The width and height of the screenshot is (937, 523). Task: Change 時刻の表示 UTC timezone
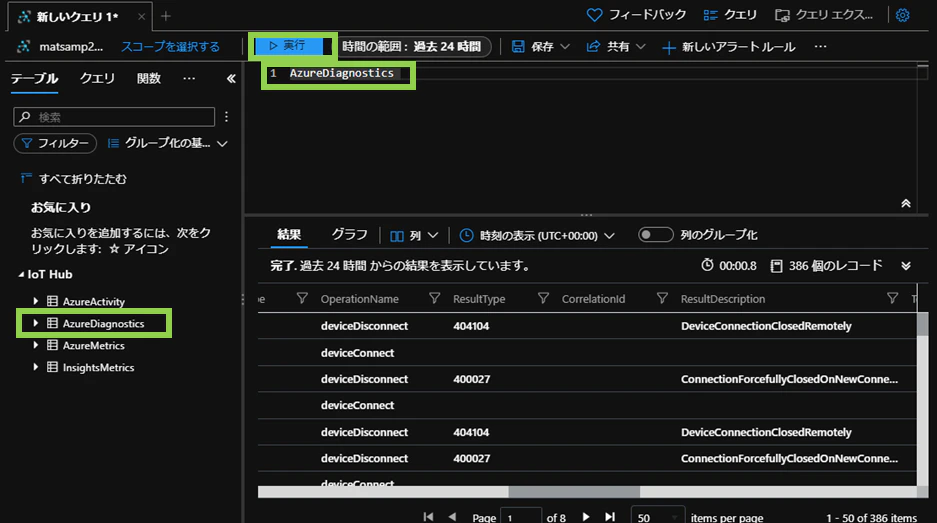(x=537, y=235)
